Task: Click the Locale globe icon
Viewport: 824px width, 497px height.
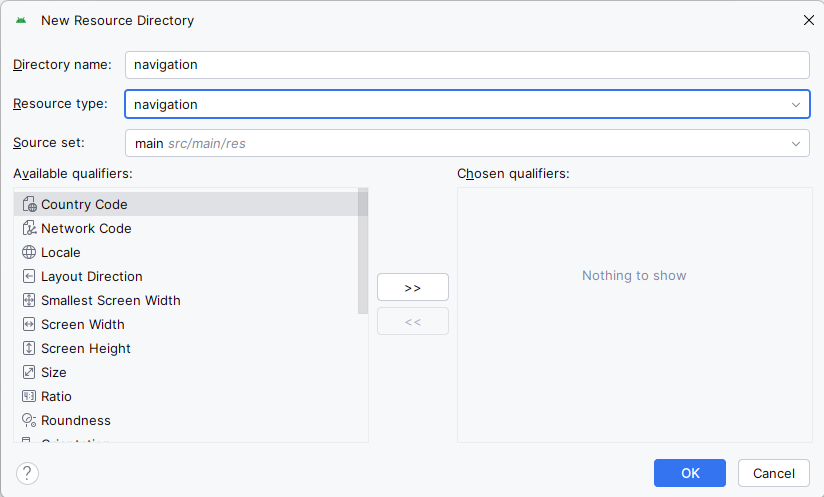Action: click(29, 252)
